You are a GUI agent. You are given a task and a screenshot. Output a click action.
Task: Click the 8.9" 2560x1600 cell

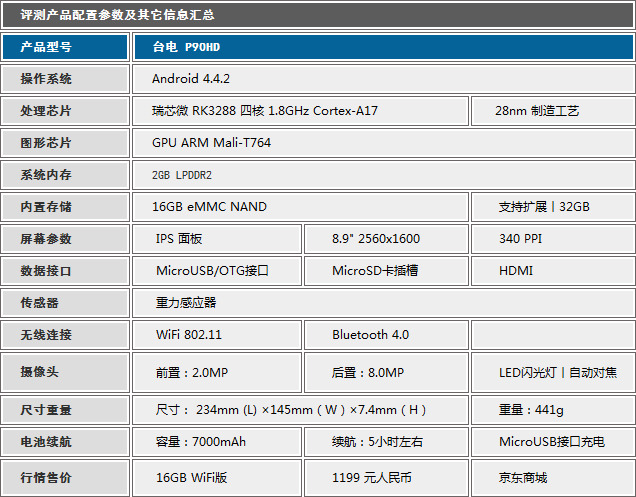pos(387,239)
